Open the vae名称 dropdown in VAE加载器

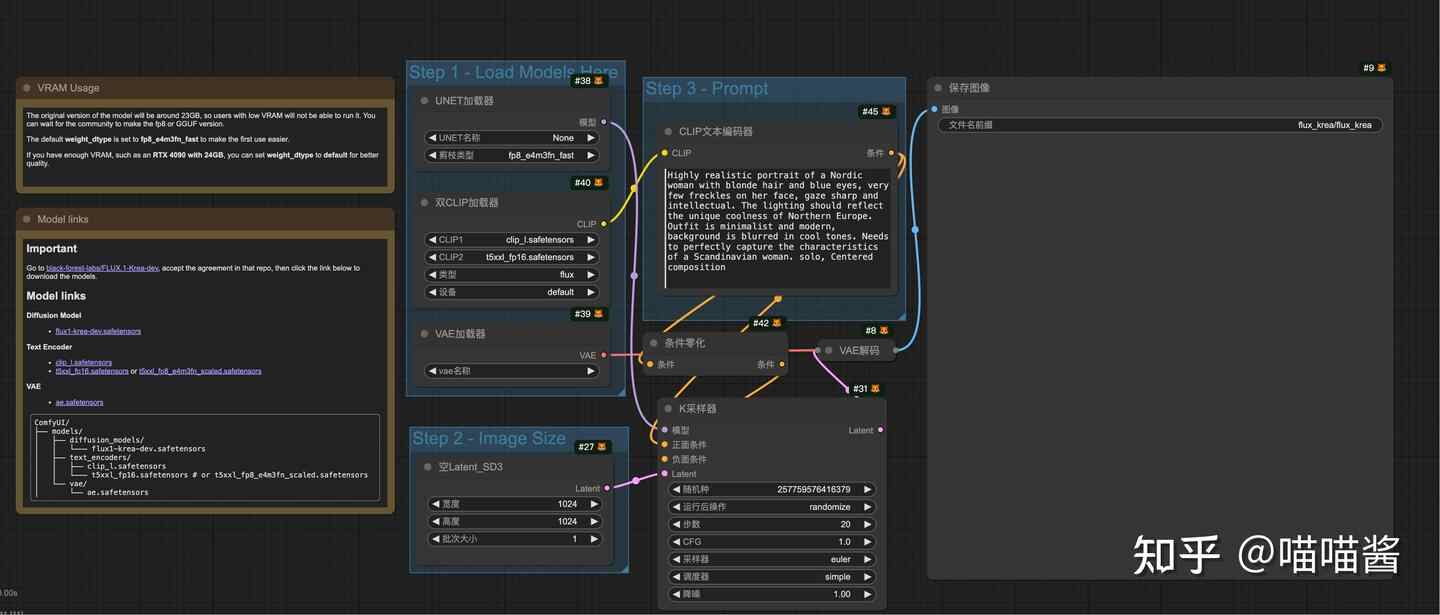(512, 371)
